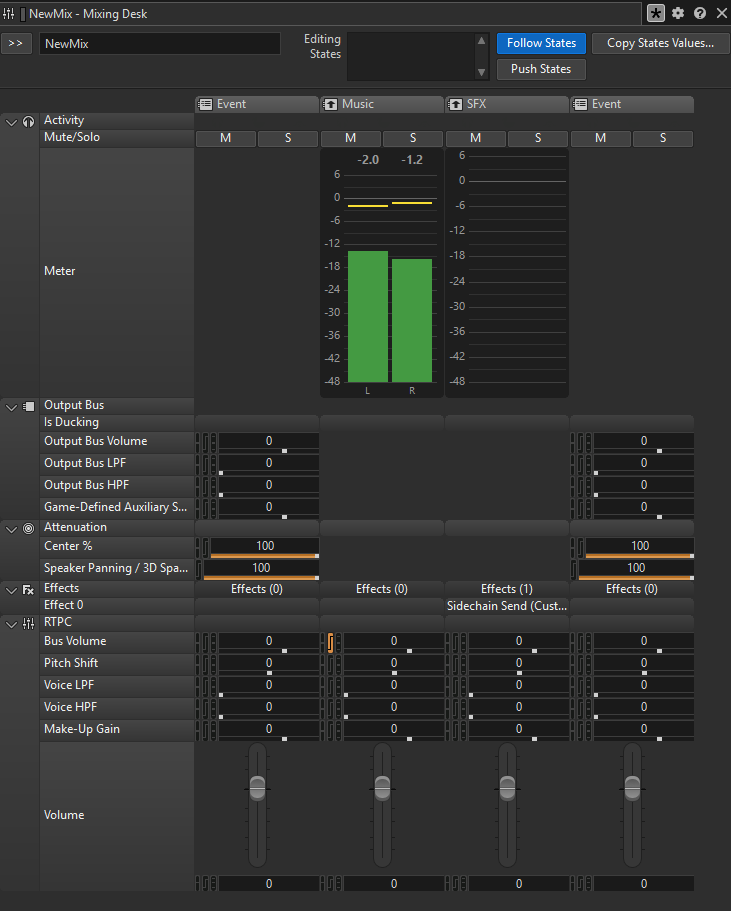The width and height of the screenshot is (731, 911).
Task: Collapse the RTPC section
Action: pyautogui.click(x=11, y=625)
